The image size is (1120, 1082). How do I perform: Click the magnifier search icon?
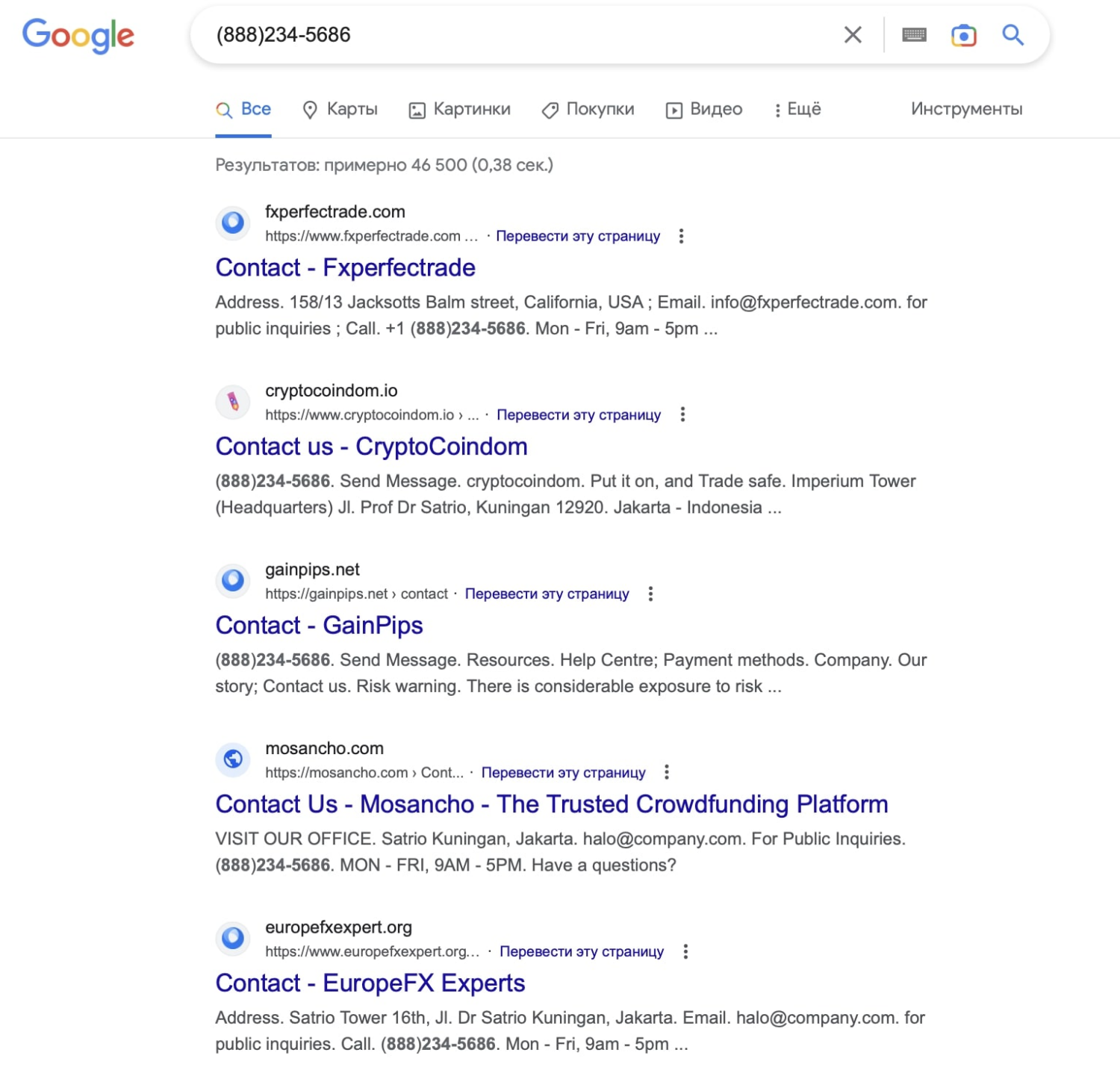click(x=1012, y=35)
